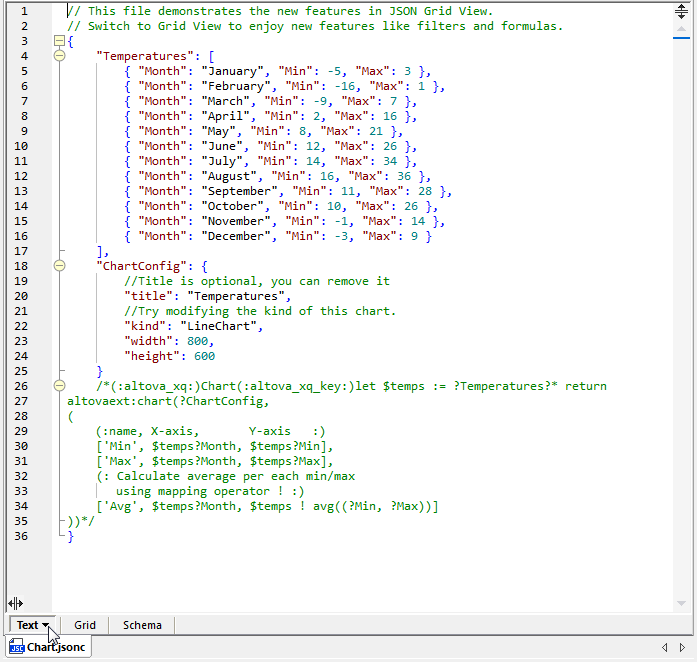
Task: Click the JSON file icon on Chart.jsonc tab
Action: (x=16, y=647)
